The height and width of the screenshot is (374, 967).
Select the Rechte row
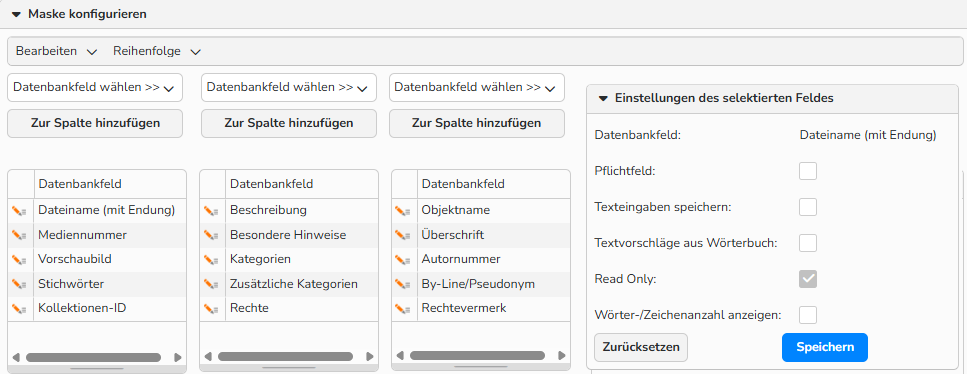(289, 309)
